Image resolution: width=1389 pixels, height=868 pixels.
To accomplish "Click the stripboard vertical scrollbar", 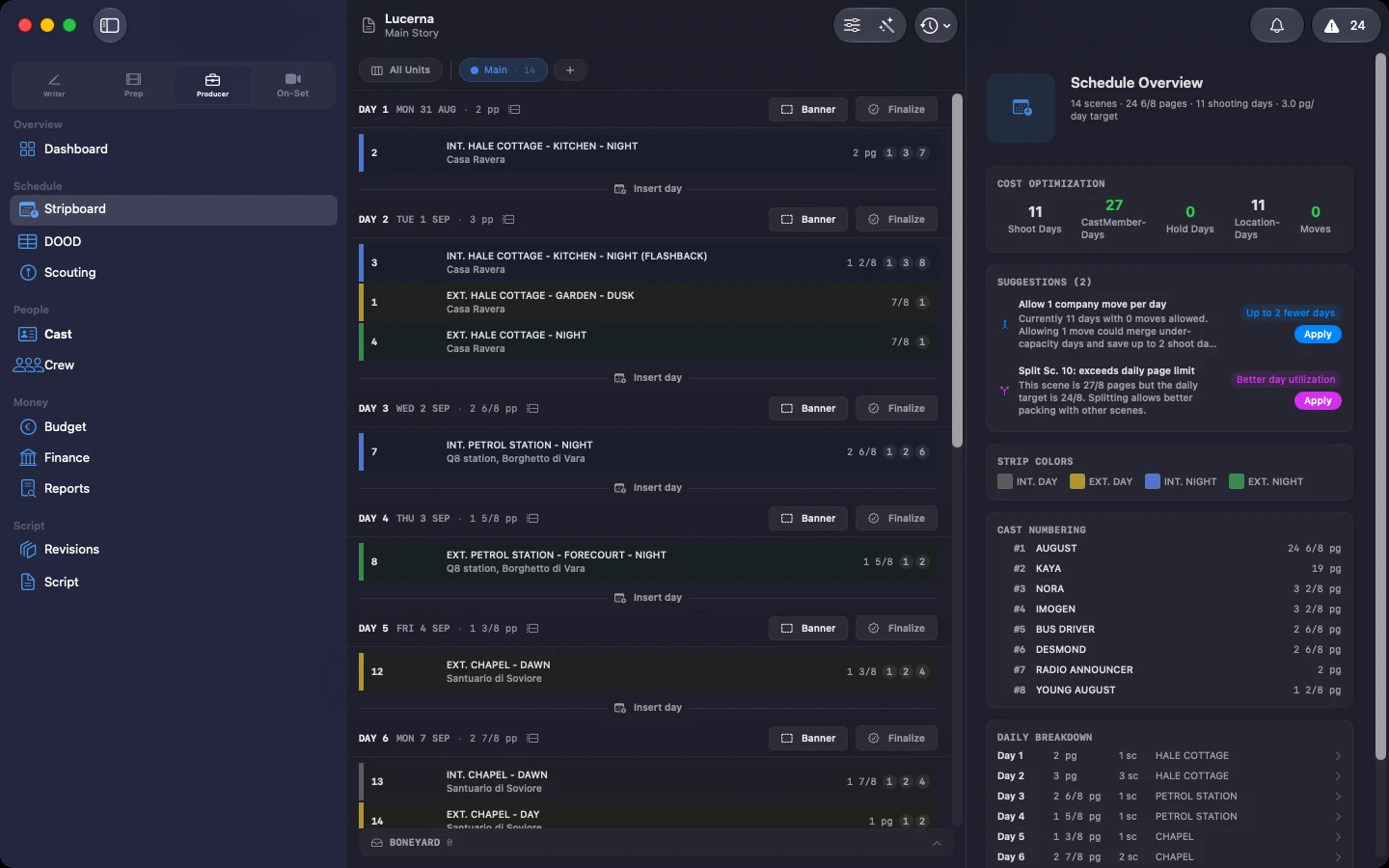I will (957, 271).
